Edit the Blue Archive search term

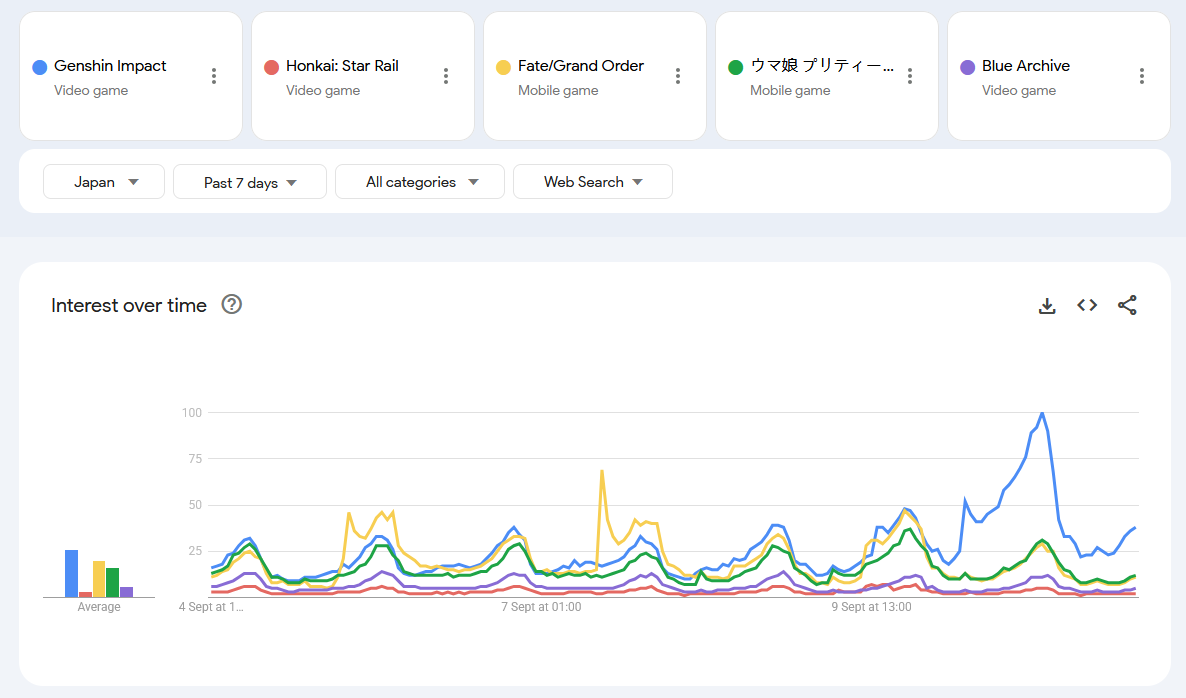(x=1026, y=66)
